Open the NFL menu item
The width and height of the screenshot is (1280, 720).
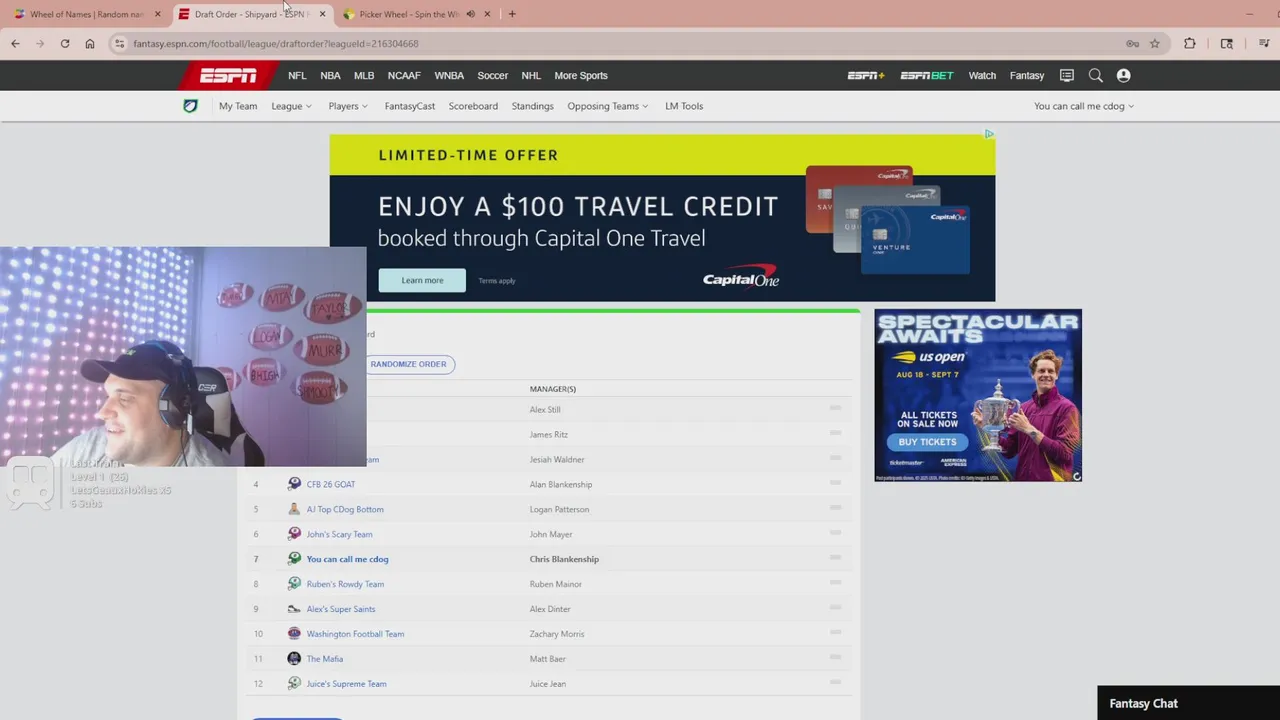point(297,75)
